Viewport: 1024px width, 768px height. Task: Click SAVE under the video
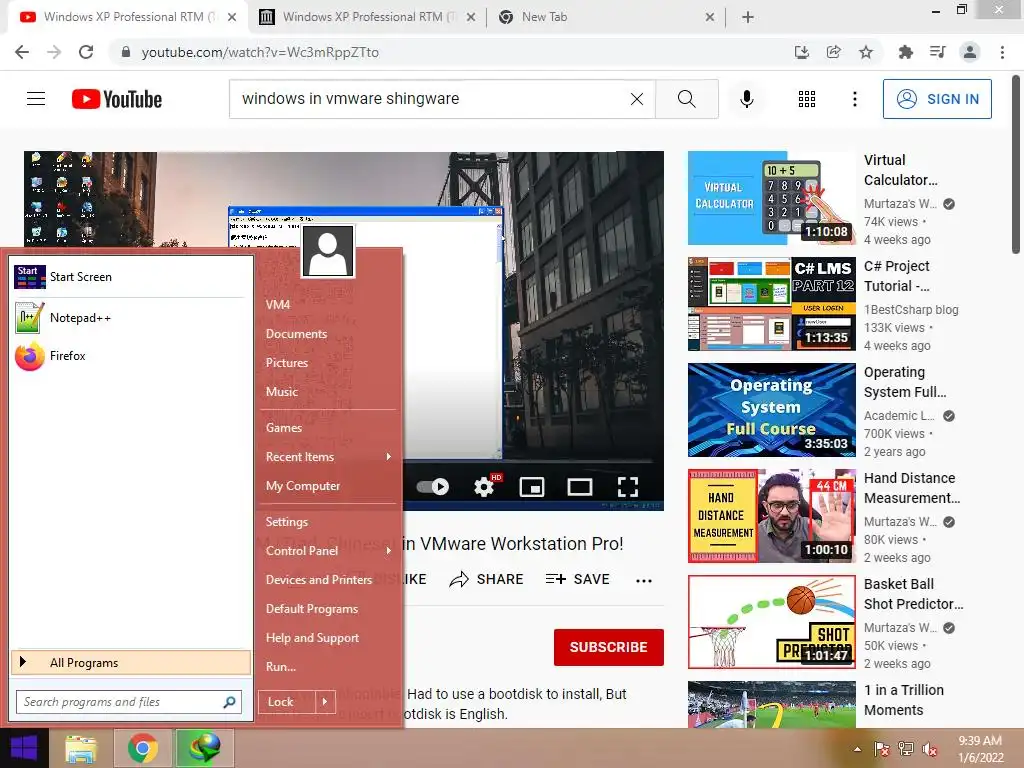[x=577, y=579]
